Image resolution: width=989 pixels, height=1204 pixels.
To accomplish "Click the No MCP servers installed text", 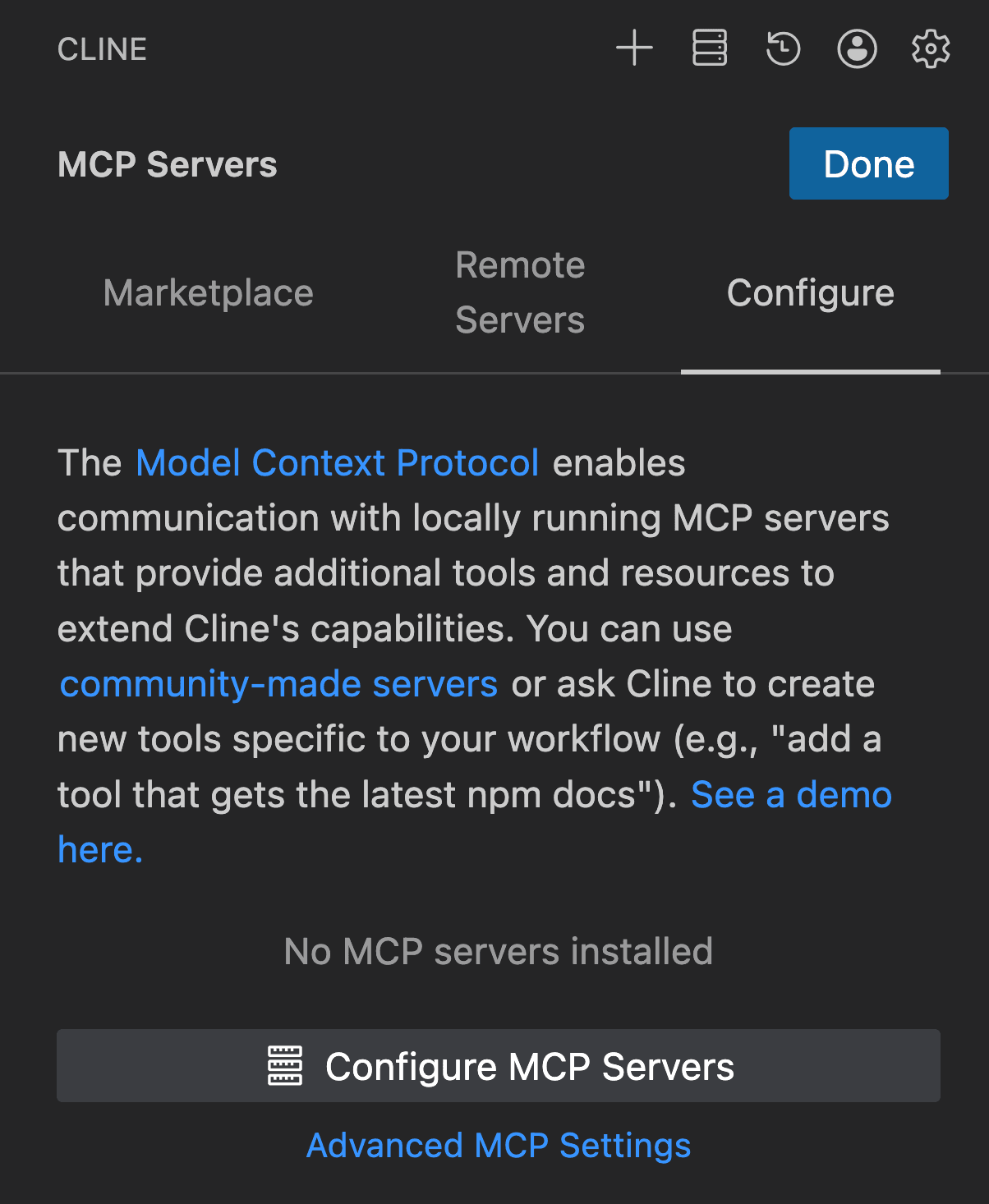I will (497, 951).
